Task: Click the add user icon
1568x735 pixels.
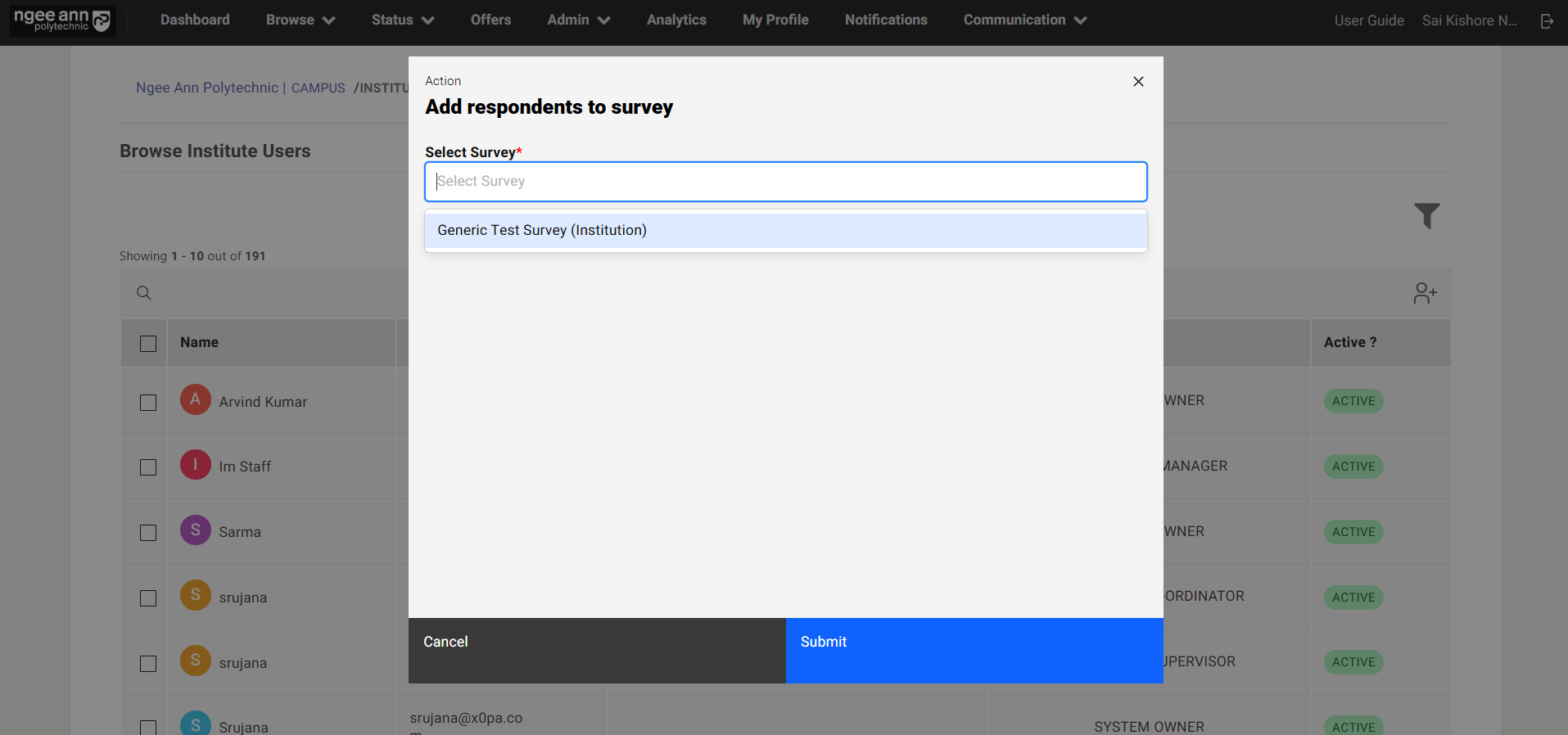Action: click(1425, 293)
